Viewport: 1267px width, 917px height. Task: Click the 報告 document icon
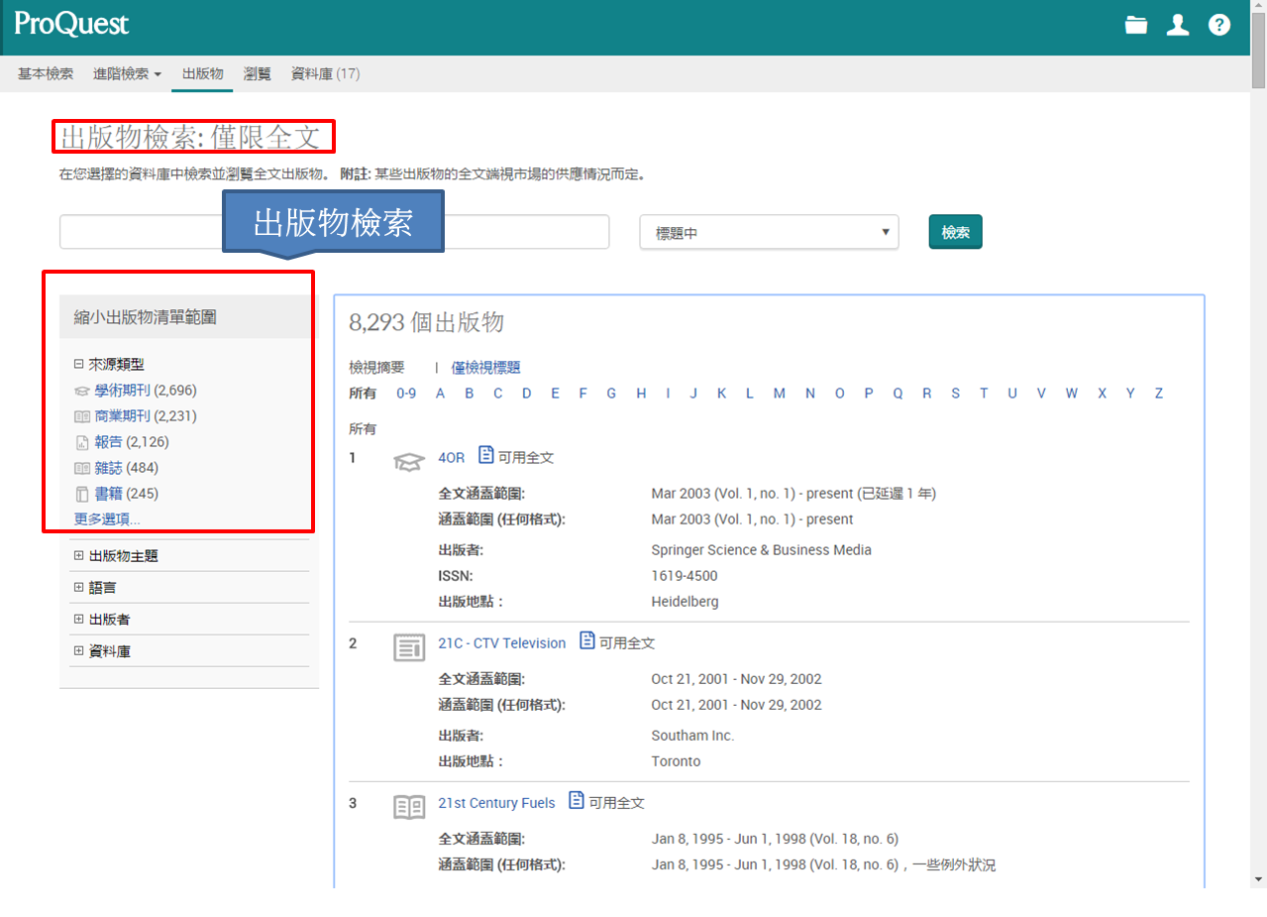click(82, 442)
